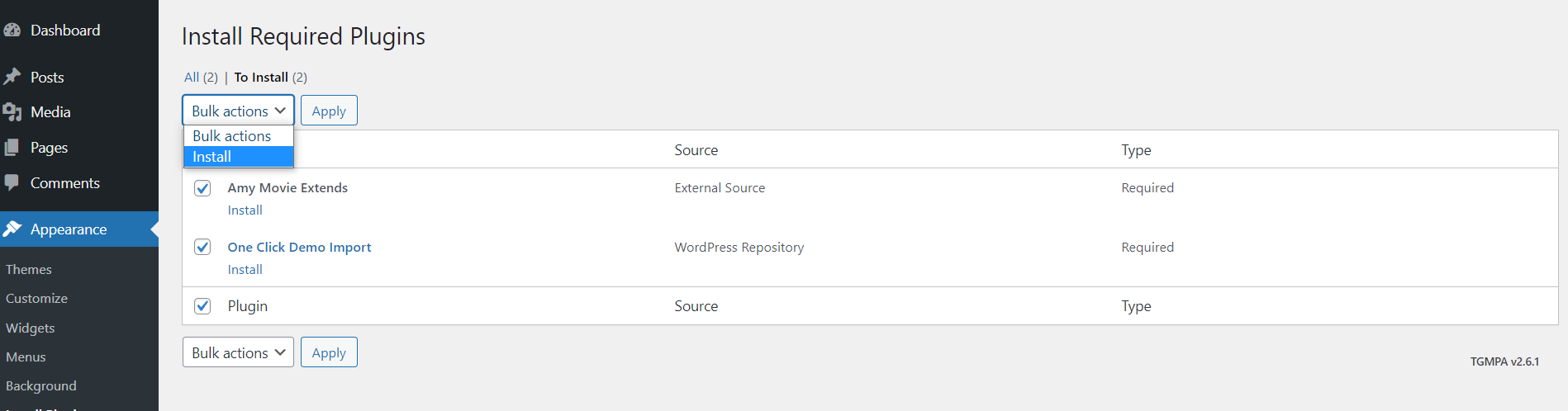Click the Media icon in sidebar

(12, 112)
